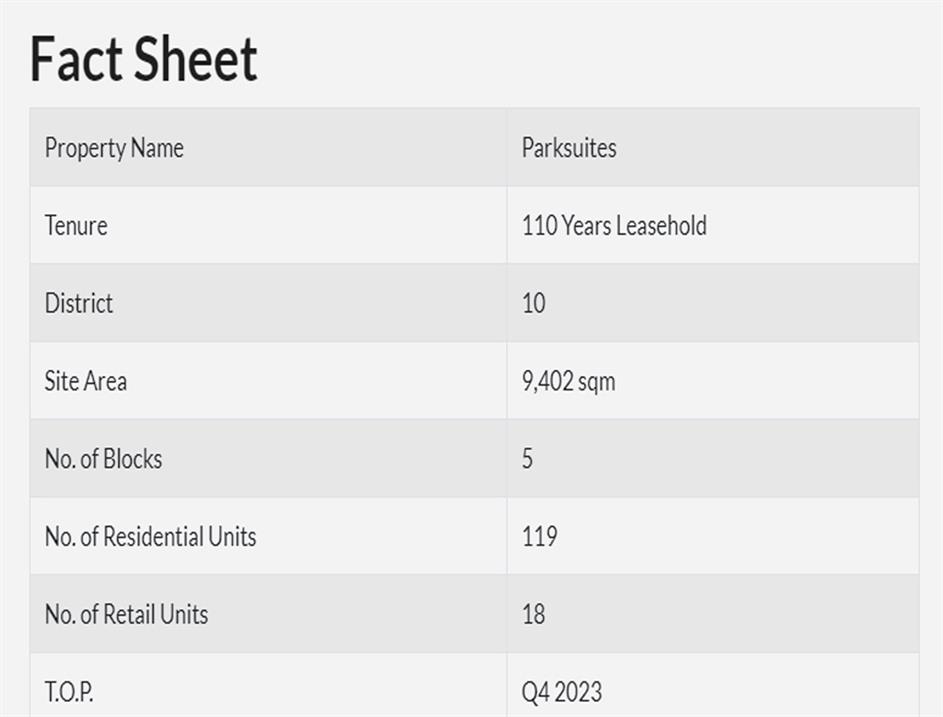Click the sqm unit text
Screen dimensions: 943x717
[x=594, y=382]
